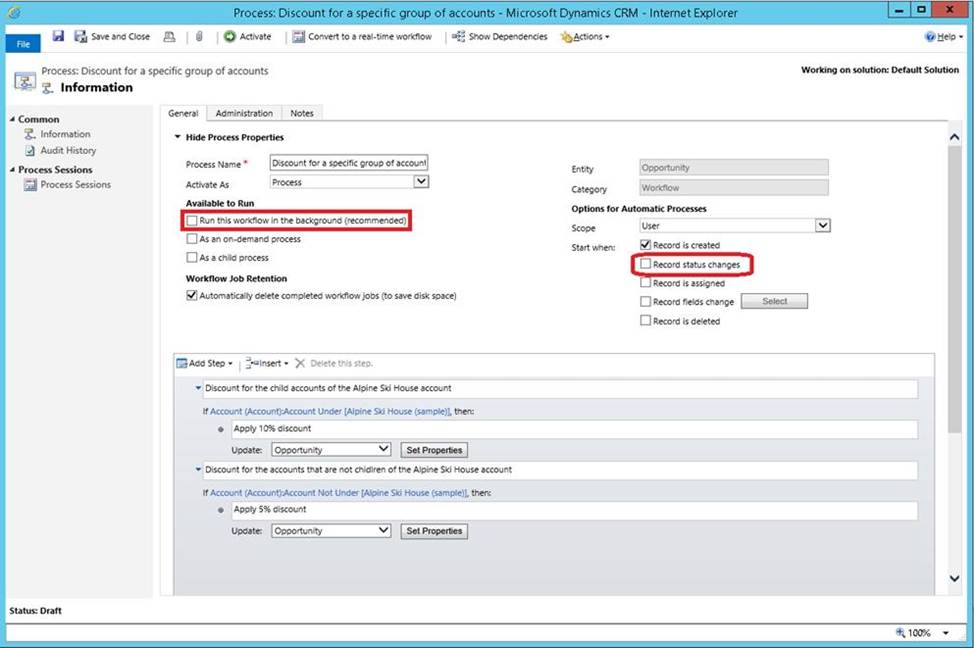Click the paperclip attachment icon

(199, 37)
